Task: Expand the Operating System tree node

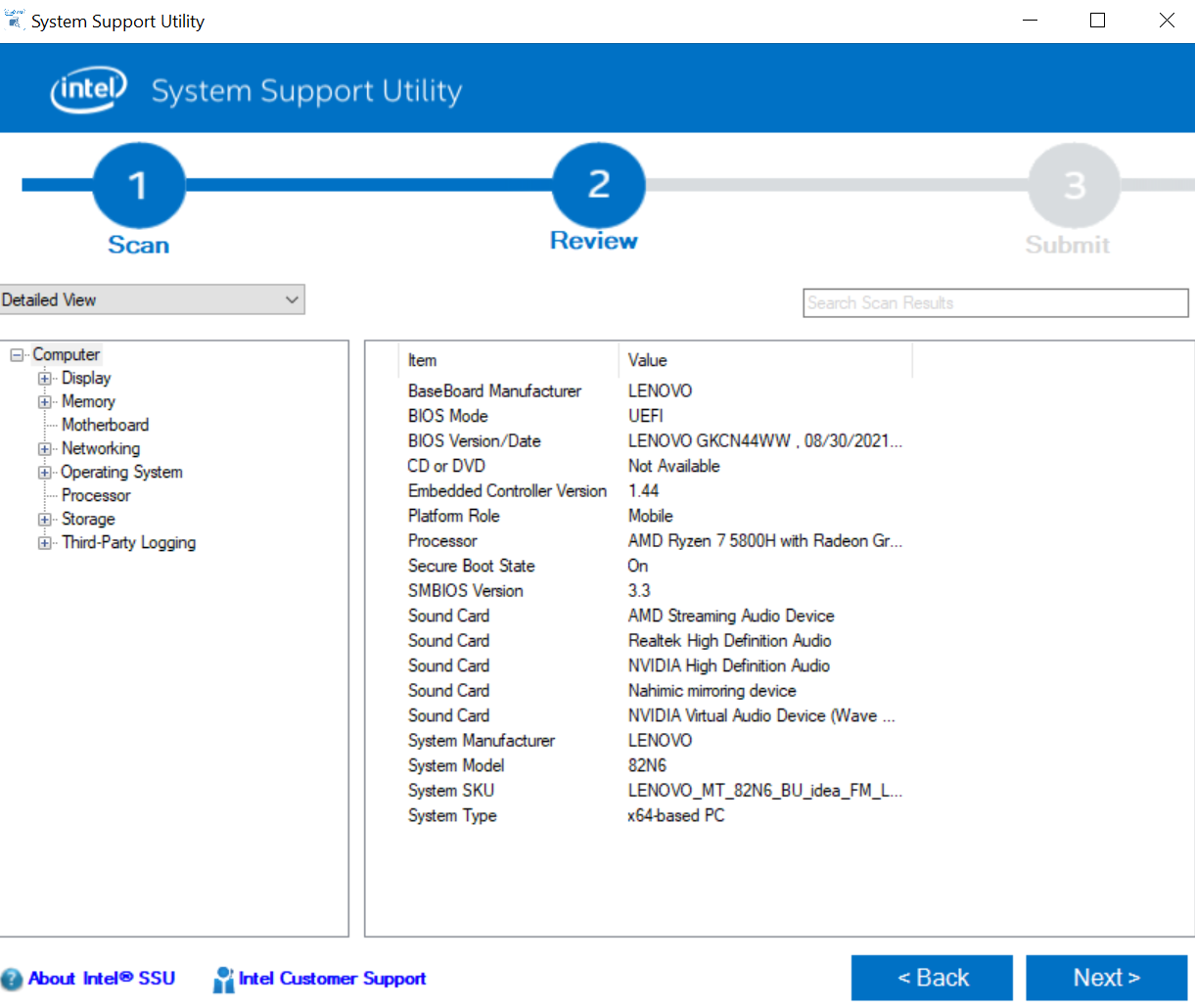Action: click(x=44, y=472)
